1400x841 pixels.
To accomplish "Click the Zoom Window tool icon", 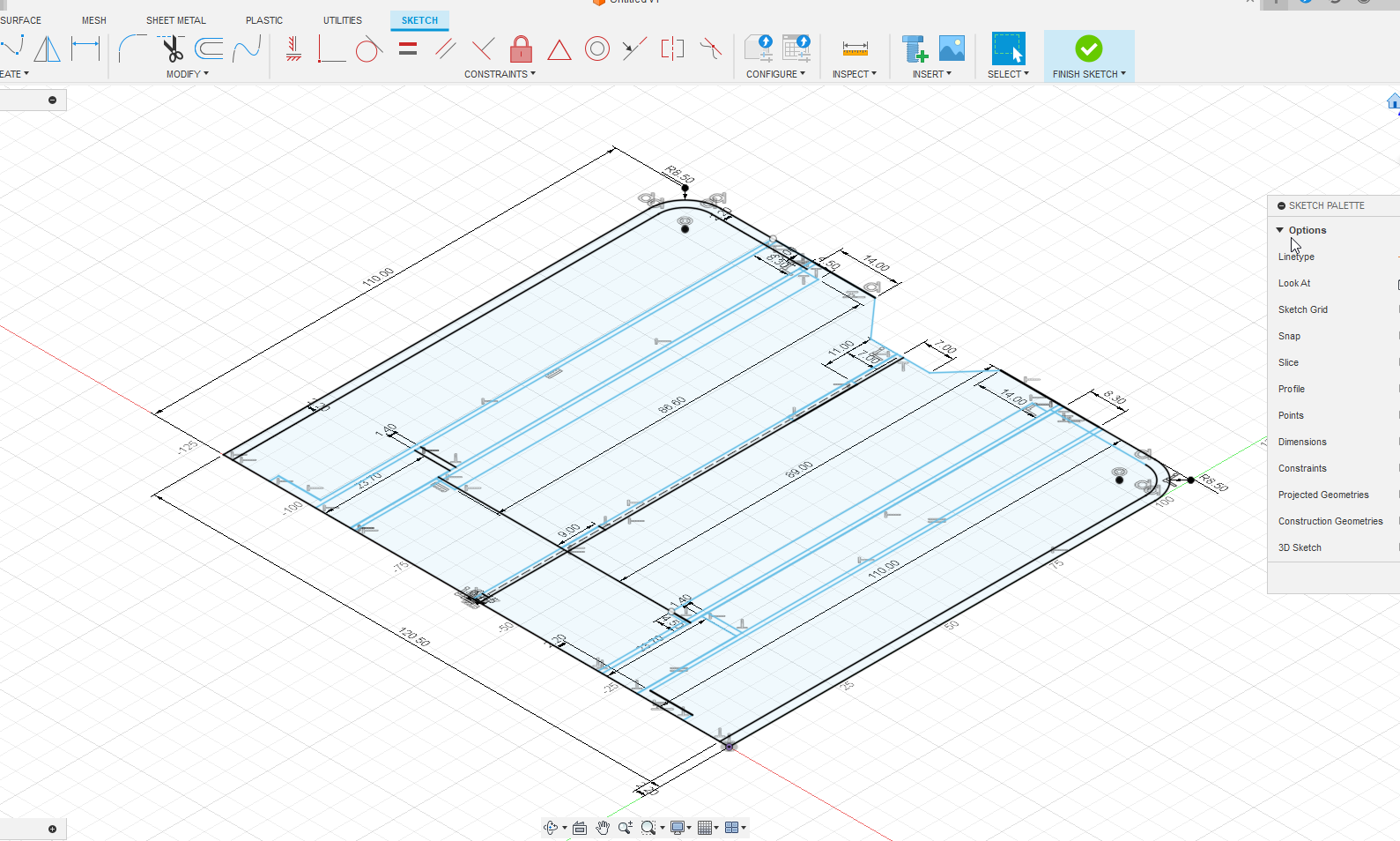I will [648, 827].
